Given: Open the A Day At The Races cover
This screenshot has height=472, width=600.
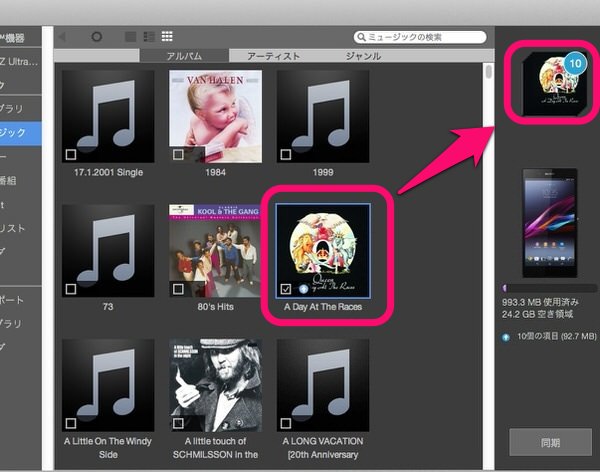Looking at the screenshot, I should 323,251.
